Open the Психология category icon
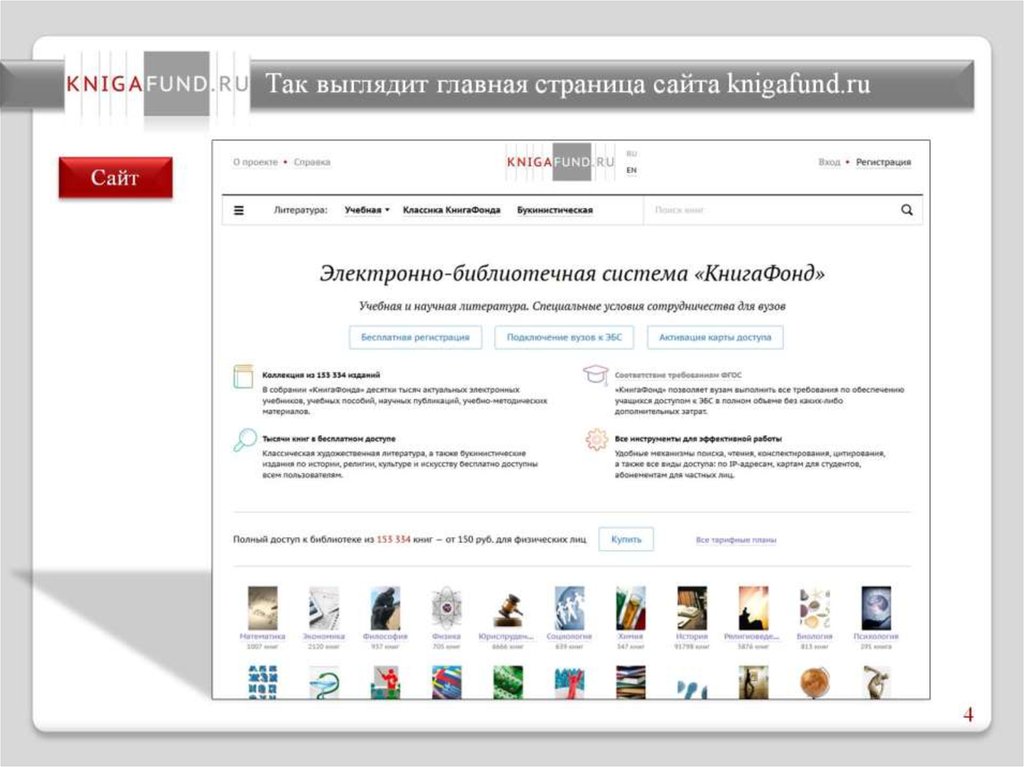The width and height of the screenshot is (1024, 767). click(876, 608)
